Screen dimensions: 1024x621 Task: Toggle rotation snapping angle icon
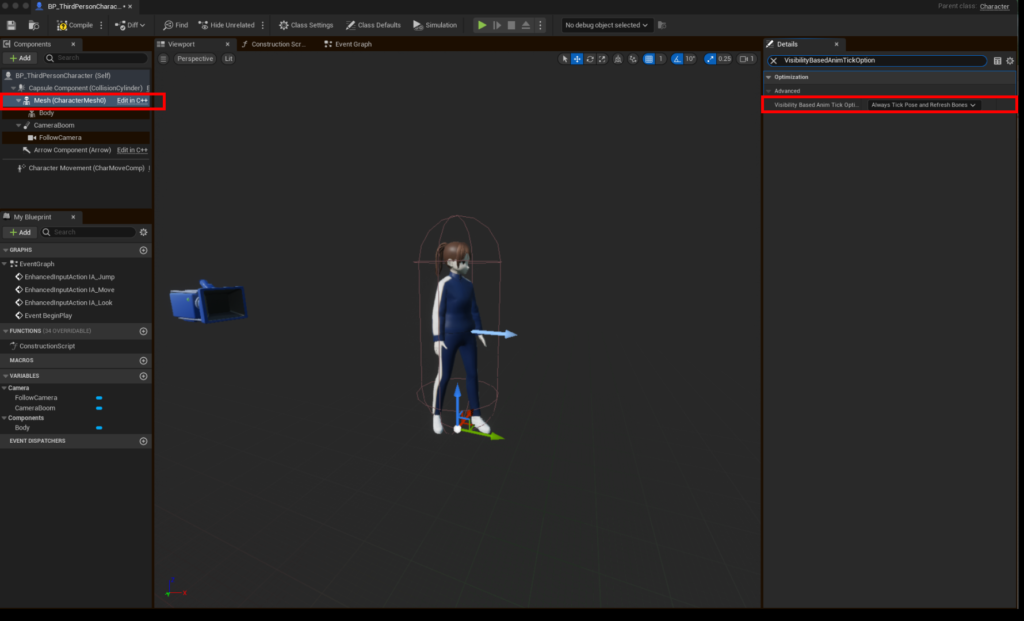coord(677,59)
